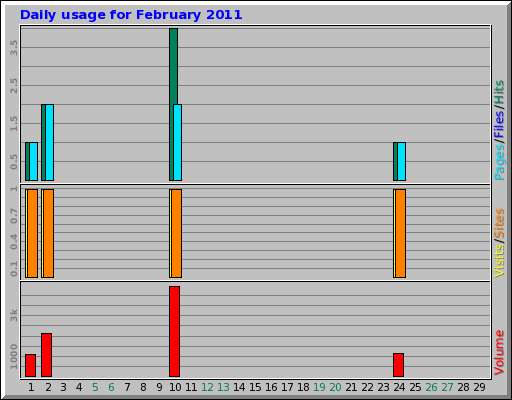Click the yellow 'Visits' legend label

[499, 261]
